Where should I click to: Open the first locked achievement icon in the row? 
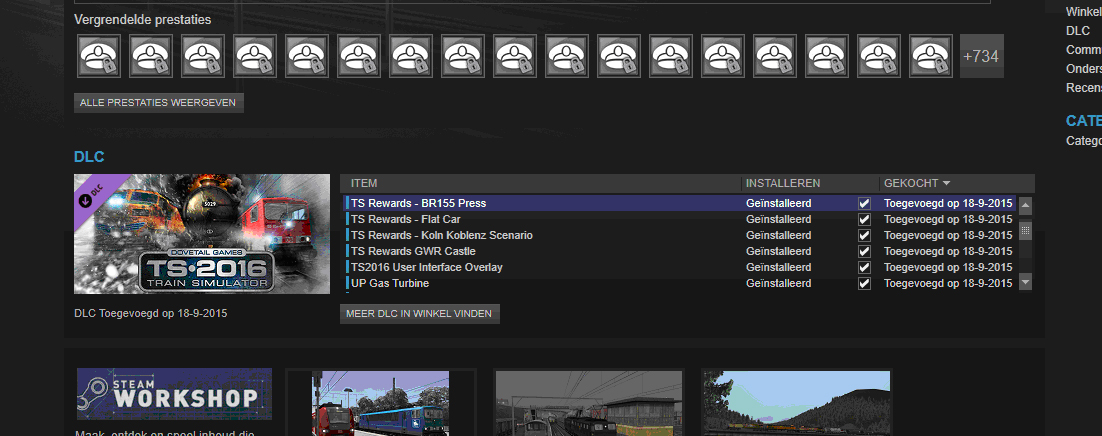99,56
